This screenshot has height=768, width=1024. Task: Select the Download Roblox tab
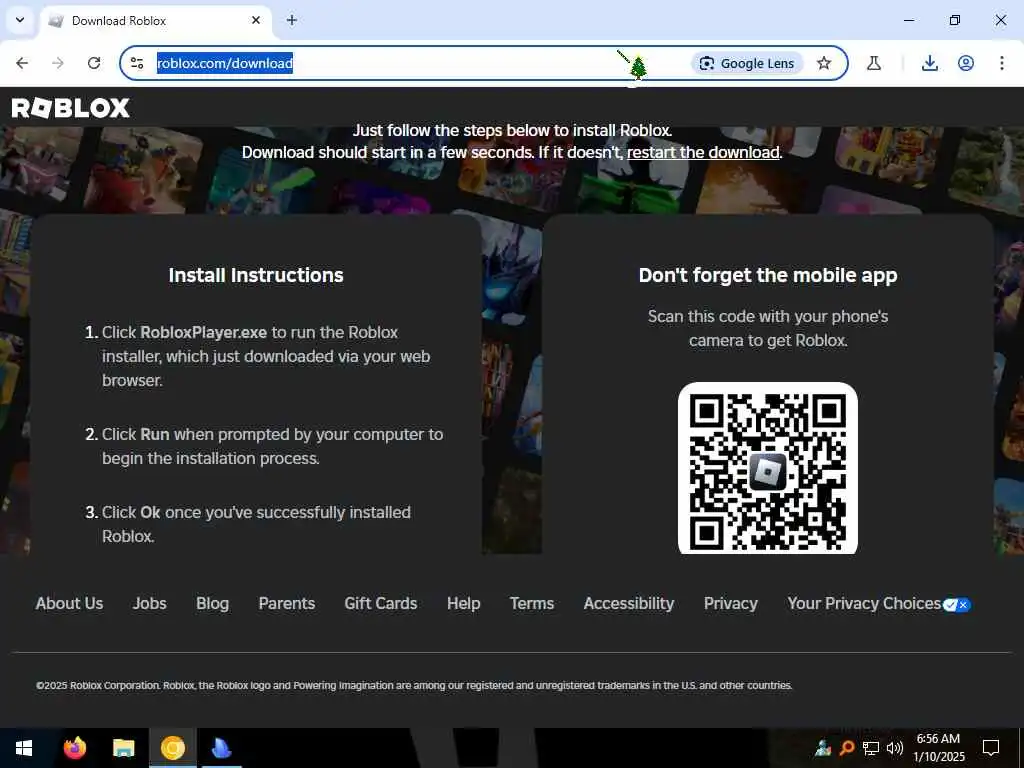[x=157, y=21]
